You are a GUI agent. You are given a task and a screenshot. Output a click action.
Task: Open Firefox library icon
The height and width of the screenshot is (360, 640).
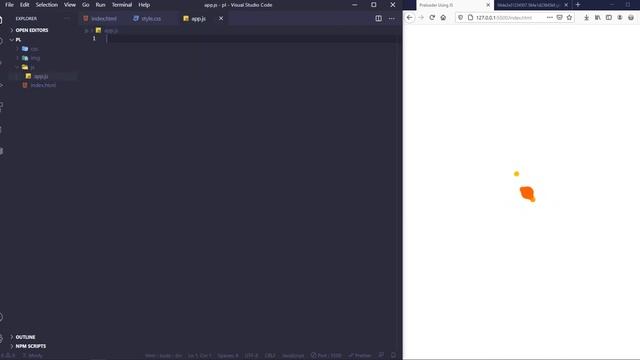598,18
